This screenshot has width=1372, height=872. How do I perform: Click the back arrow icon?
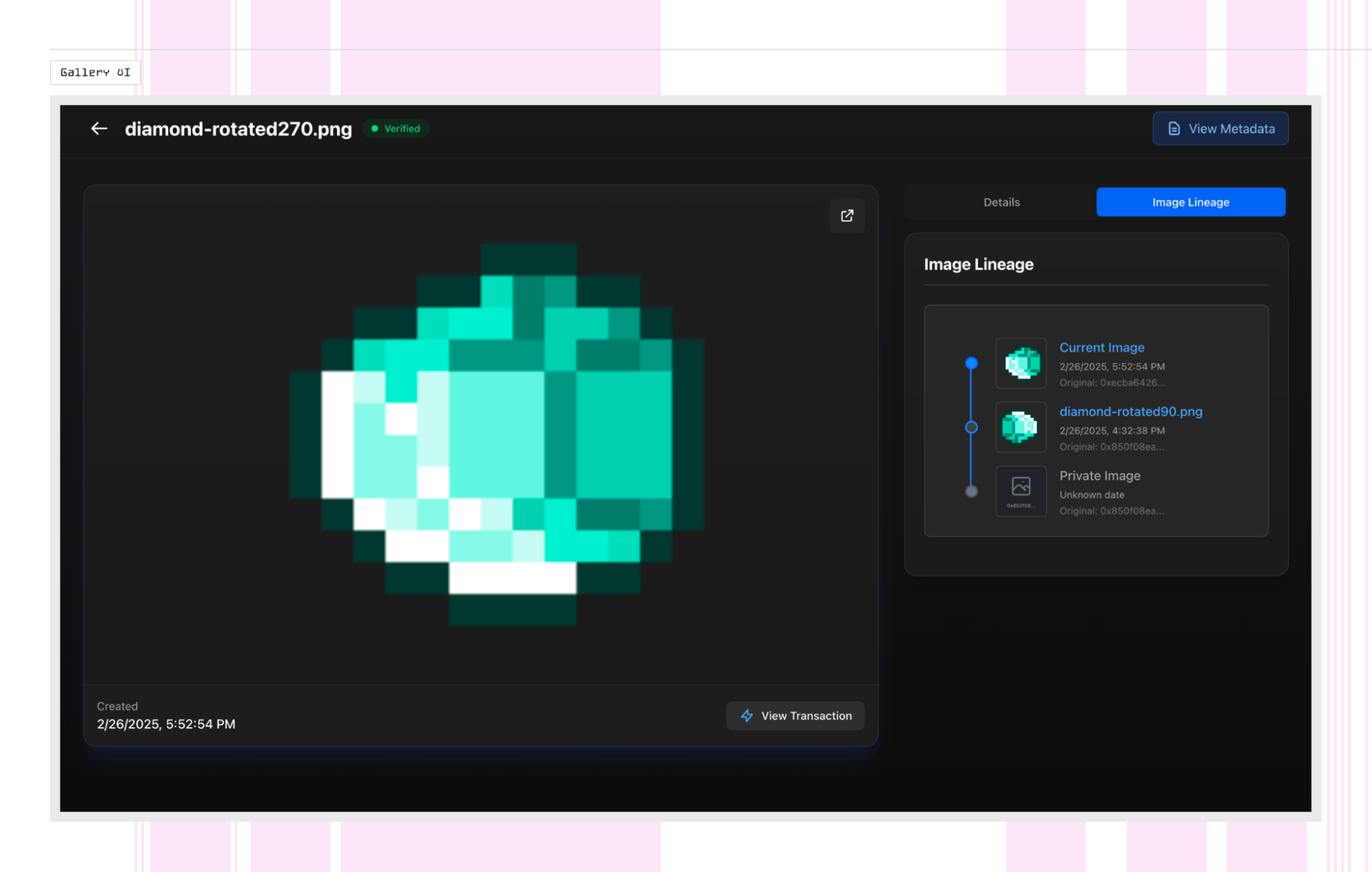click(x=100, y=128)
